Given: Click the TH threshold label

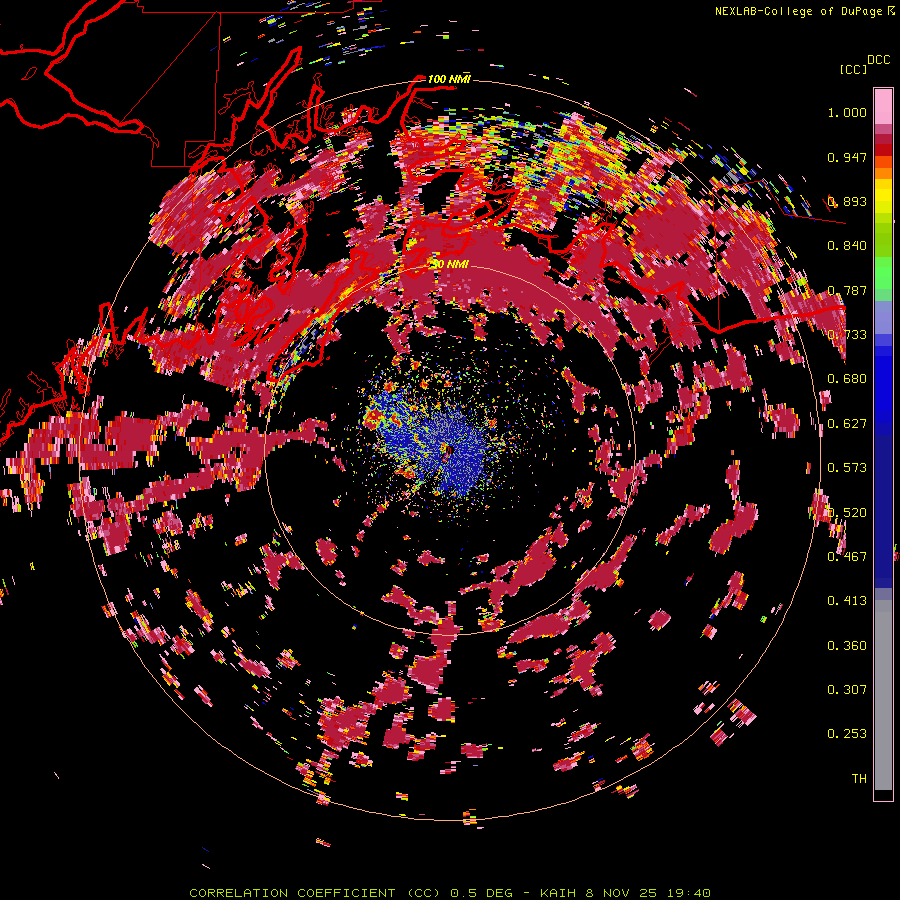Looking at the screenshot, I should 859,779.
